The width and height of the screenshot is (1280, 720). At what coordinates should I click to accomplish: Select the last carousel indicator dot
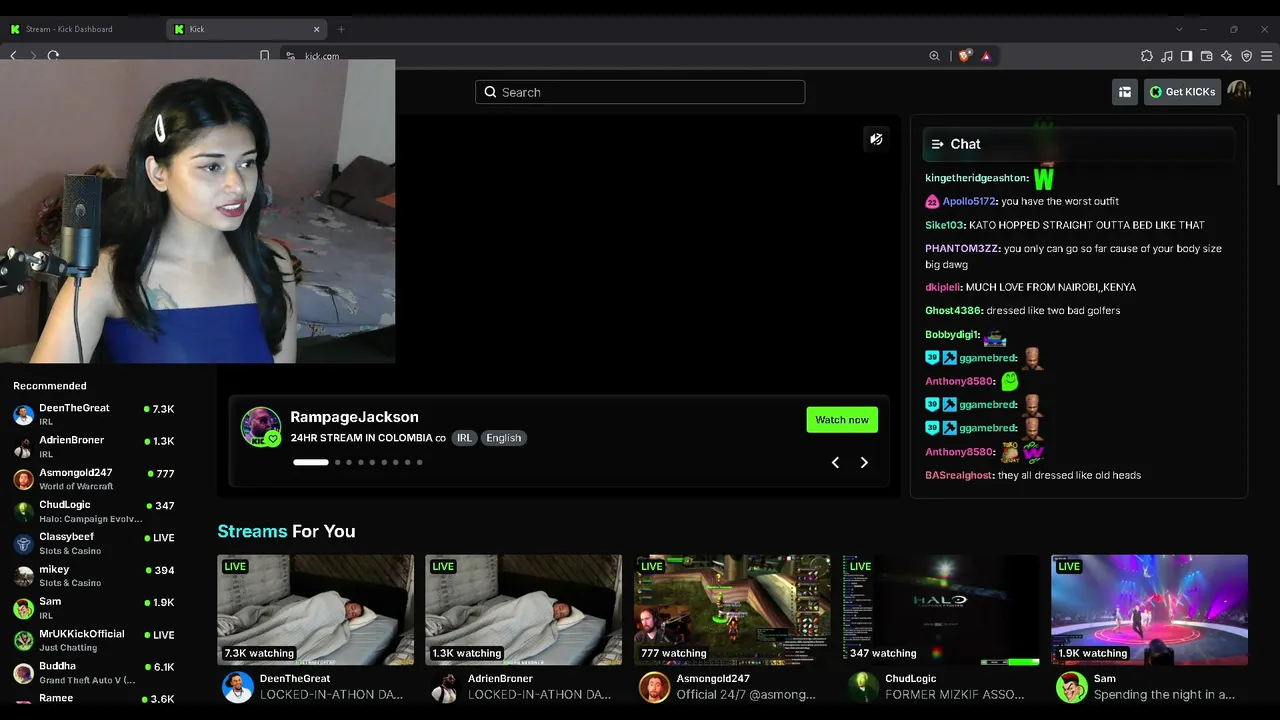[x=420, y=462]
